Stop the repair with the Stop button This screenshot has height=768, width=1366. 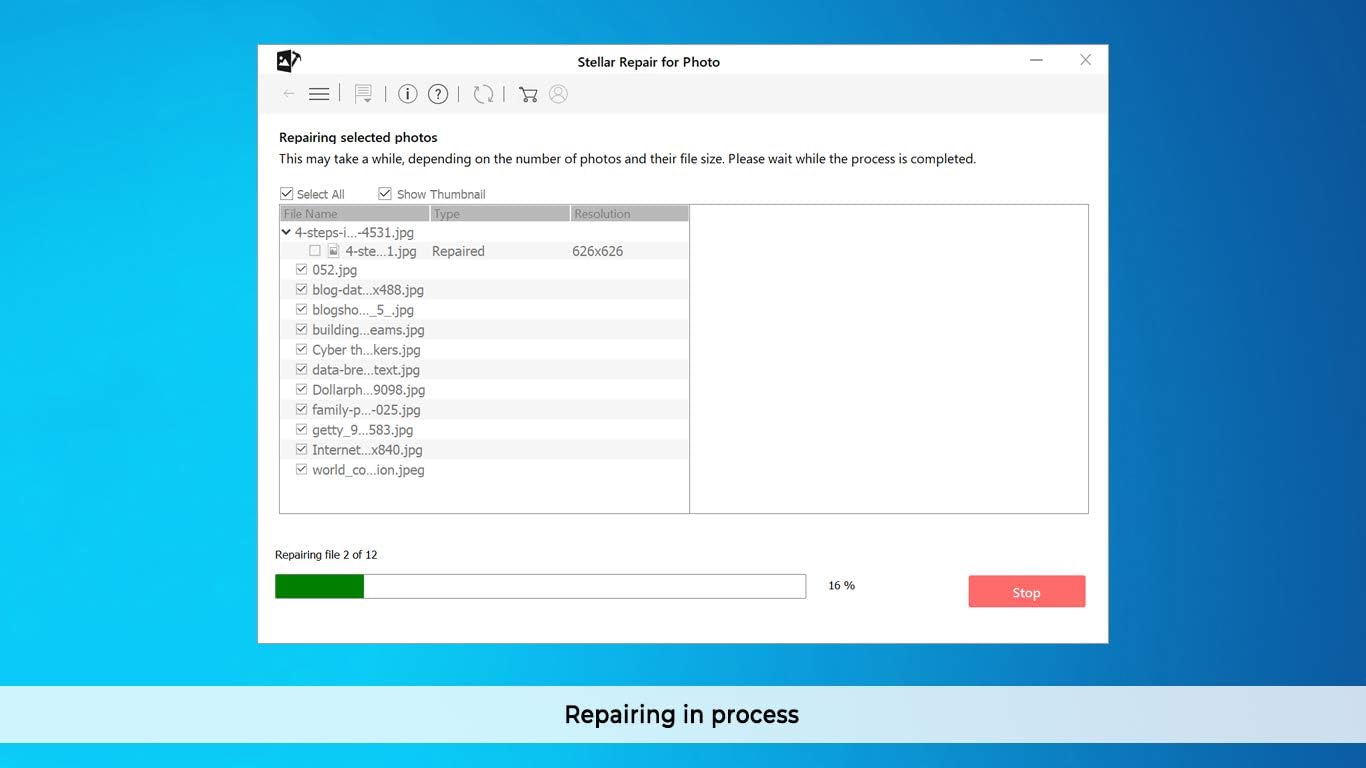[x=1027, y=592]
